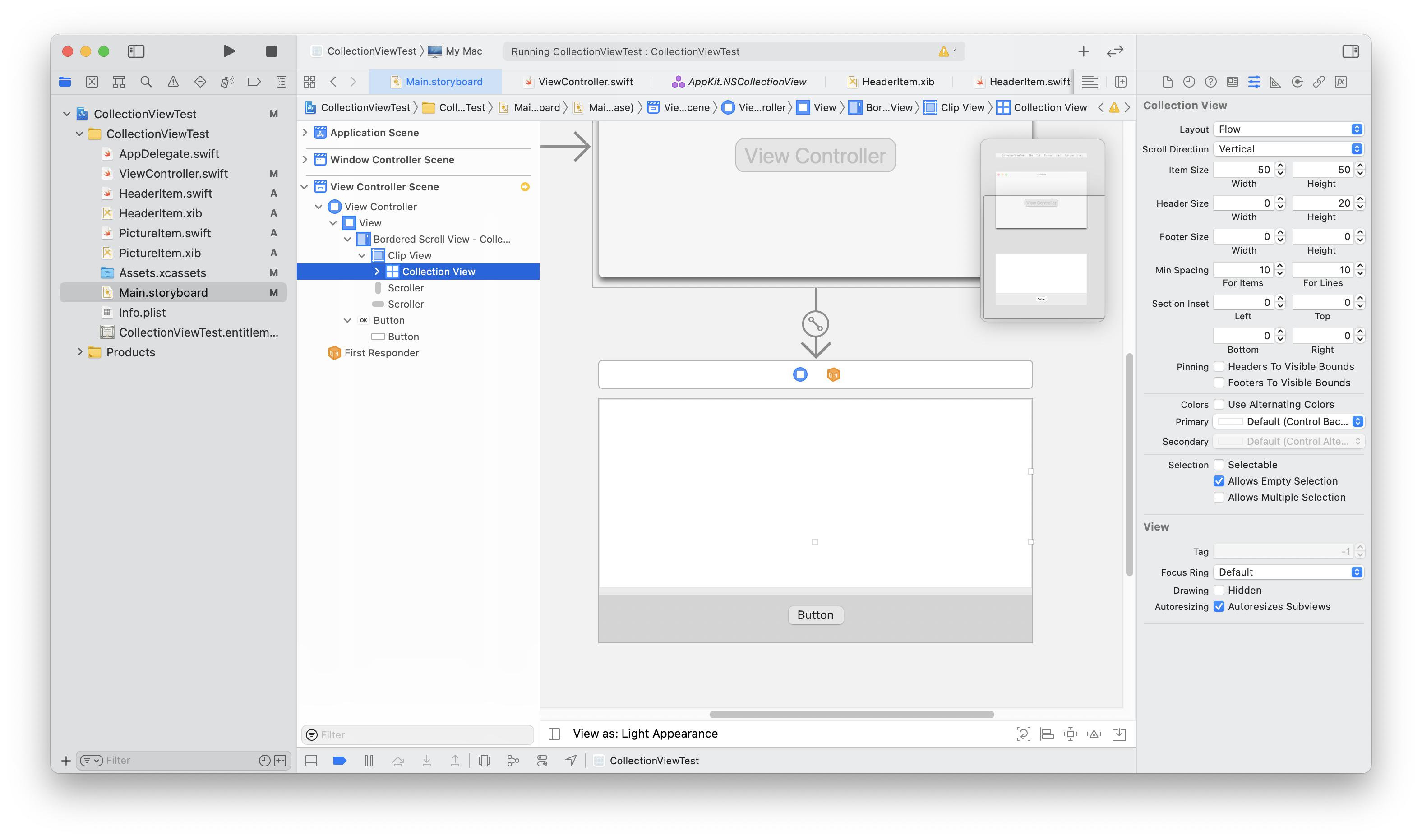Click the Button on the canvas
The height and width of the screenshot is (840, 1422).
[815, 615]
